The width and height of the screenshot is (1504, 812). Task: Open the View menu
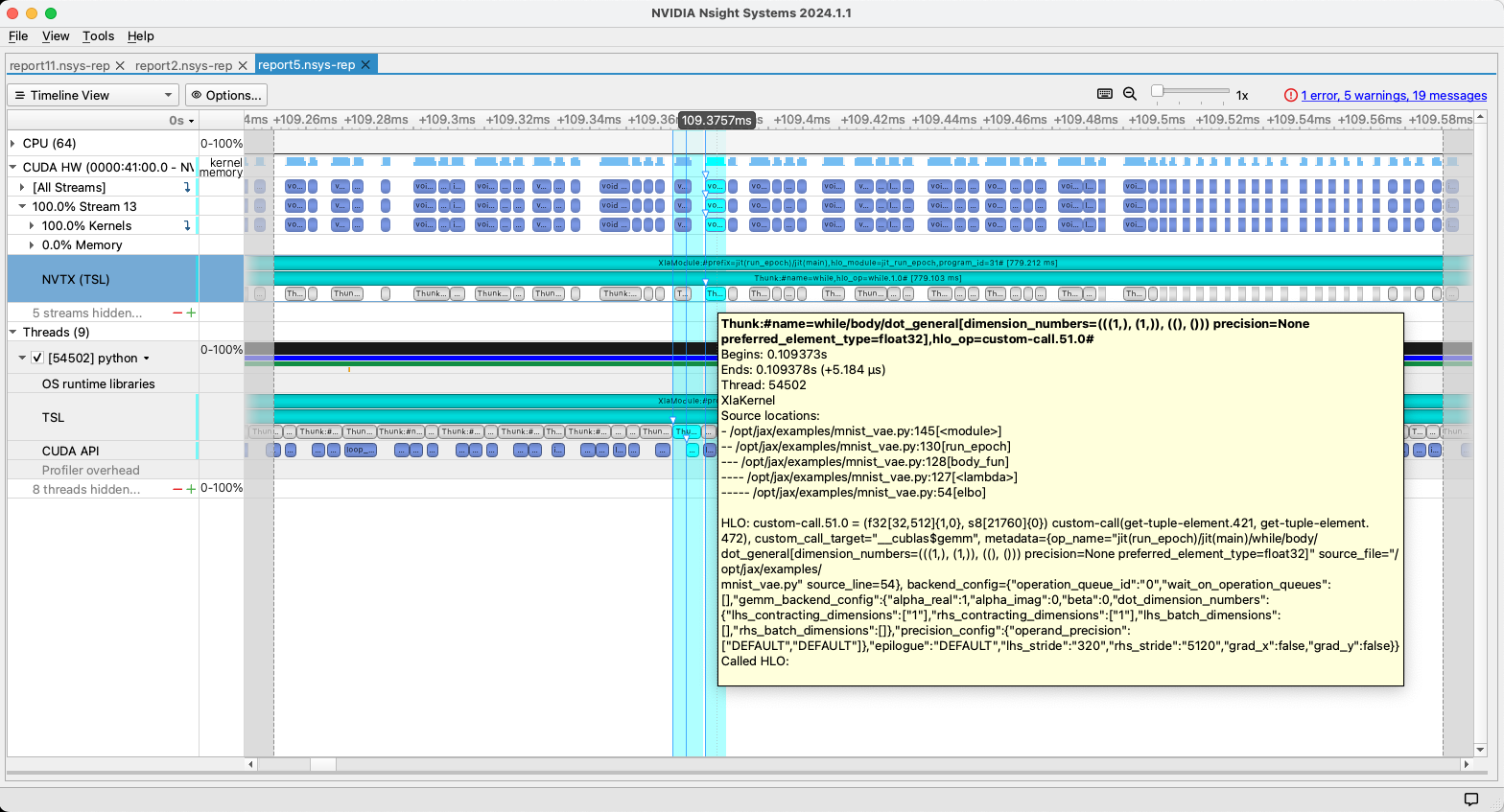pos(56,35)
